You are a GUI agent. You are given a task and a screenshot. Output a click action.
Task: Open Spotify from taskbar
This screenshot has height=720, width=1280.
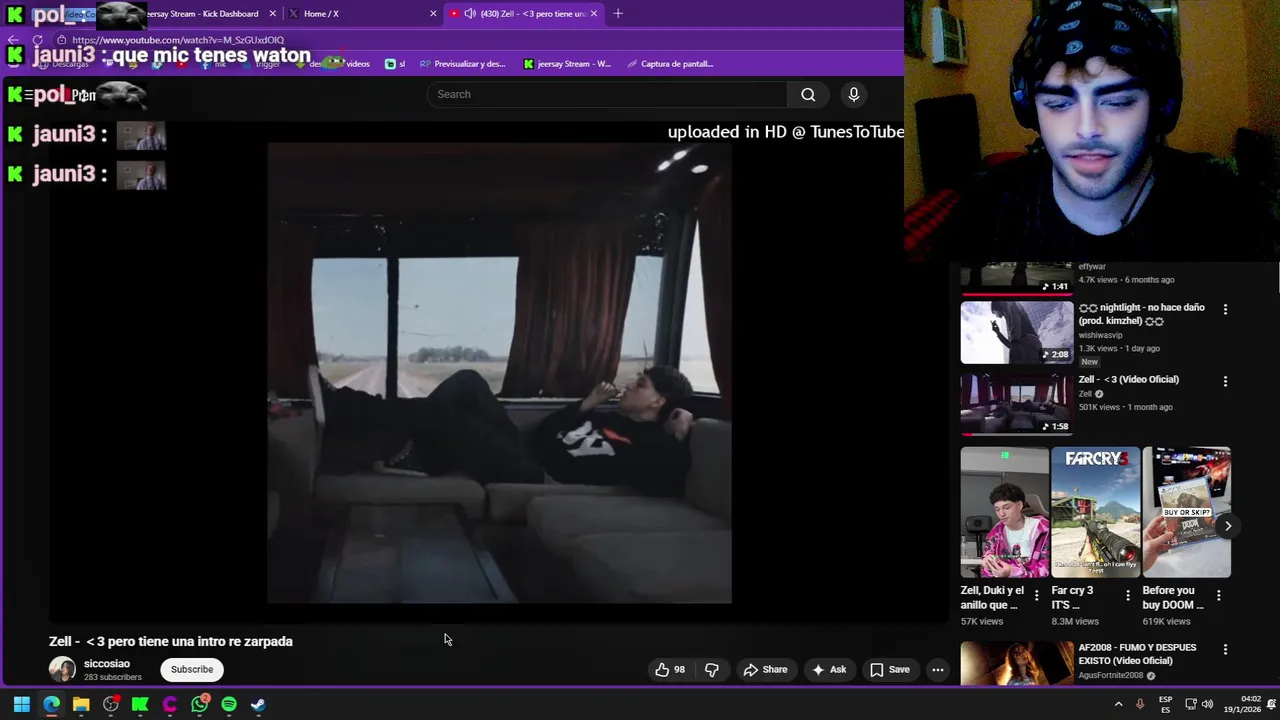(229, 704)
